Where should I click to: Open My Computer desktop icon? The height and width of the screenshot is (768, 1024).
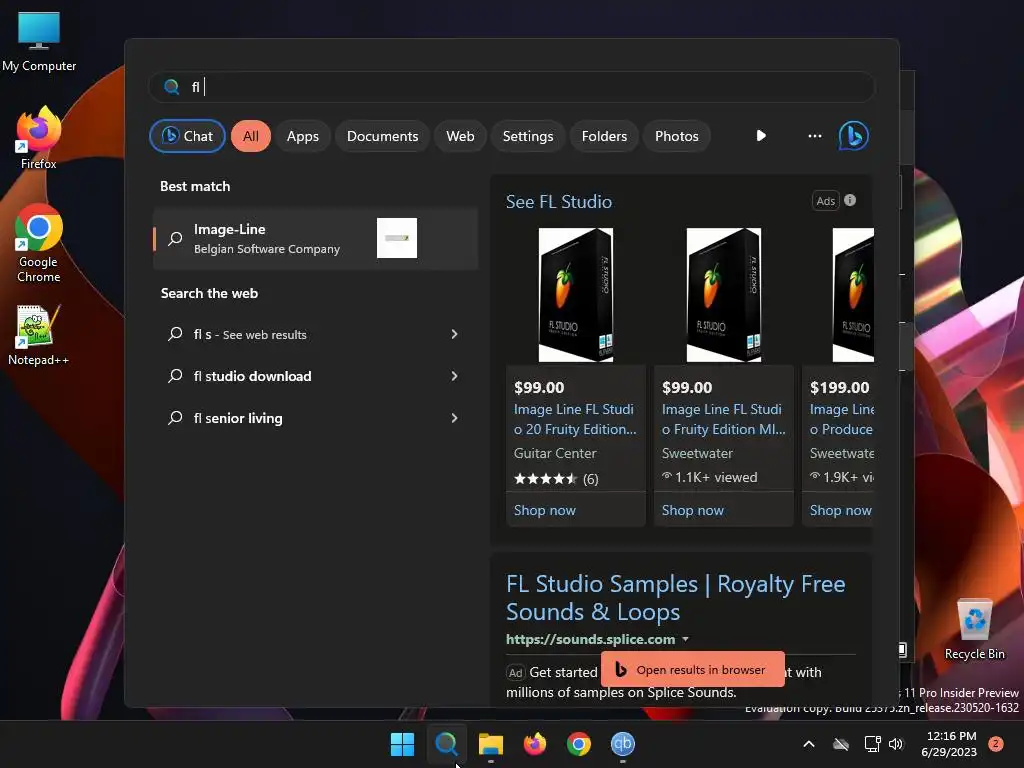39,42
